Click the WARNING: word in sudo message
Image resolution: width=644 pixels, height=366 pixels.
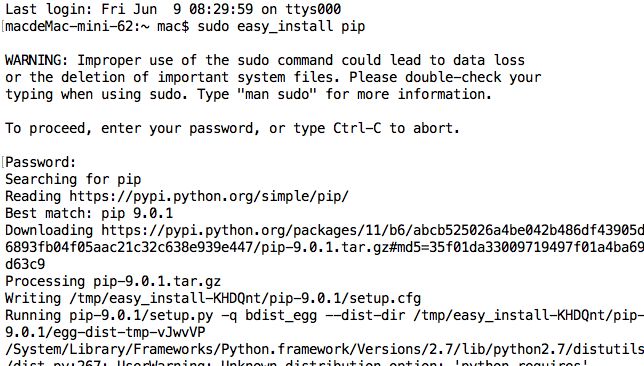[x=36, y=60]
